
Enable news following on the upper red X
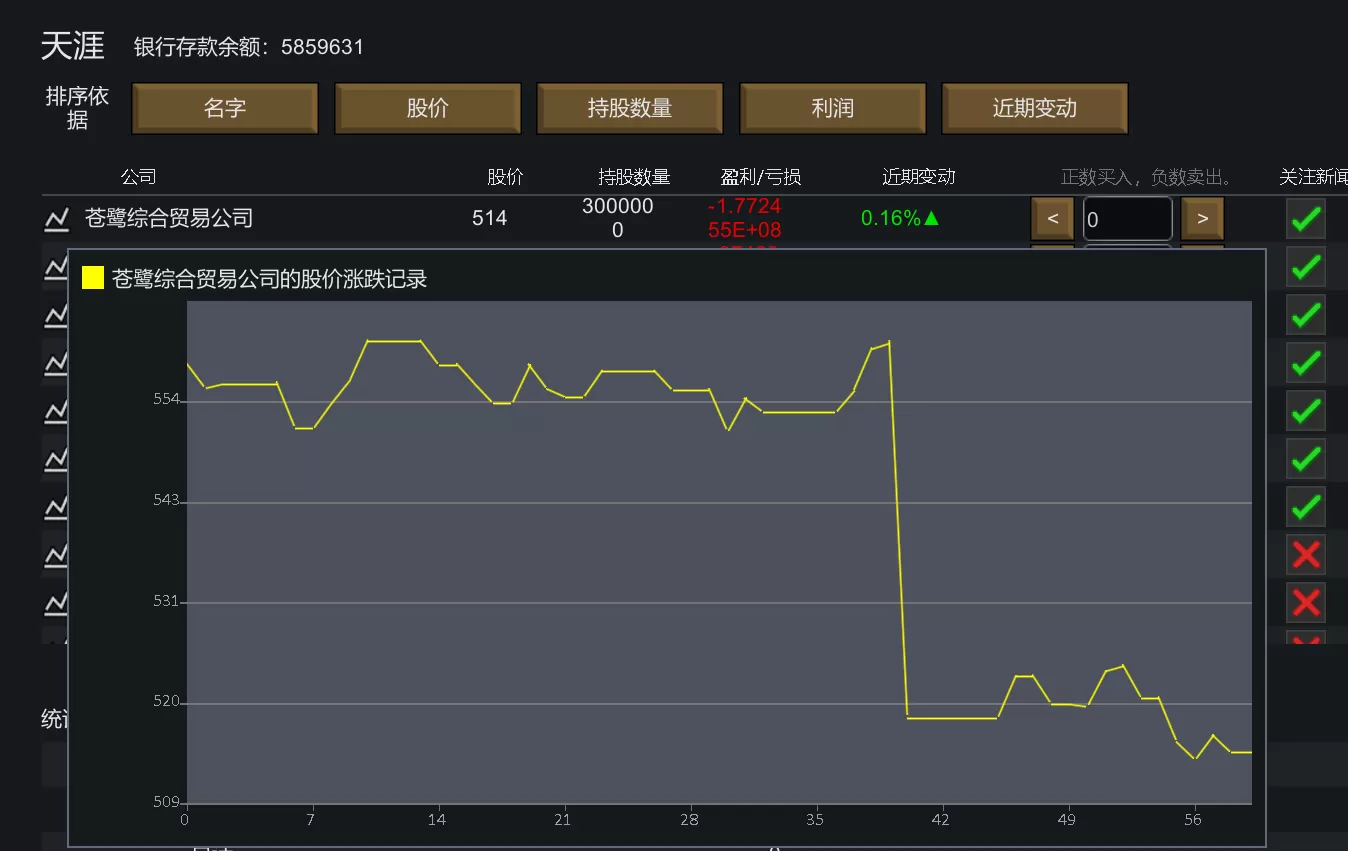pyautogui.click(x=1305, y=554)
